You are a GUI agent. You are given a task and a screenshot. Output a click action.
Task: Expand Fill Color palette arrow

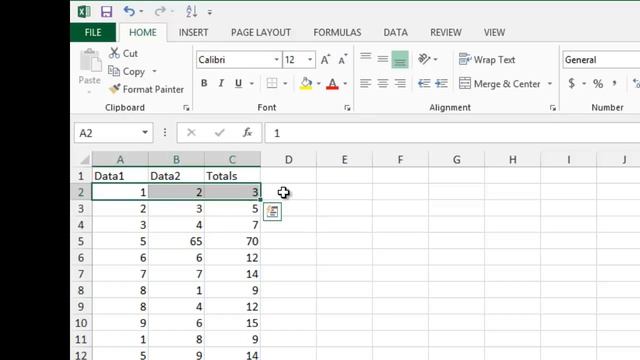point(318,84)
